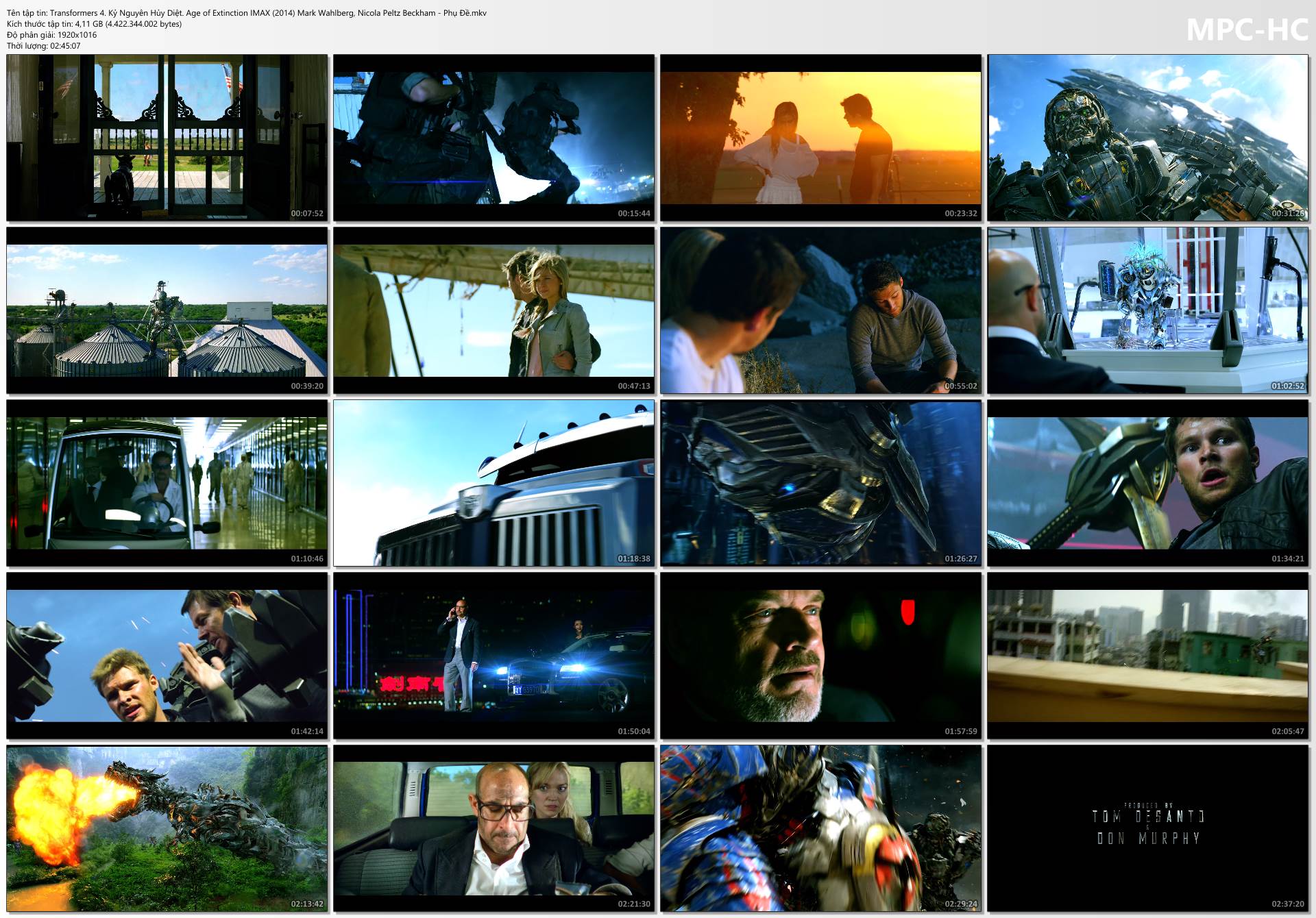This screenshot has height=918, width=1316.
Task: Open the fire-breathing dinosaur frame at 02:13:42
Action: click(x=167, y=828)
